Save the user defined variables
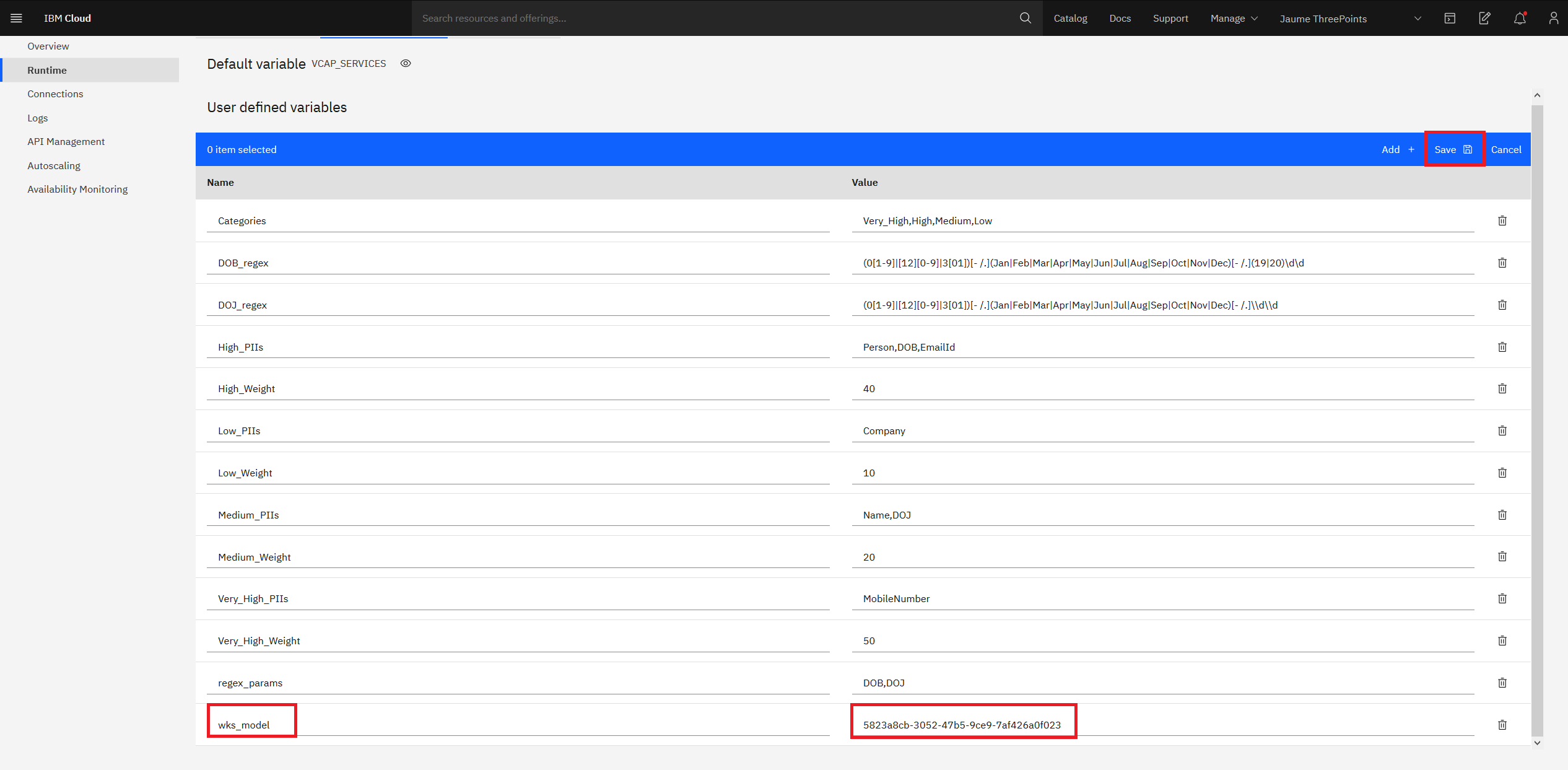The height and width of the screenshot is (770, 1568). [1453, 149]
